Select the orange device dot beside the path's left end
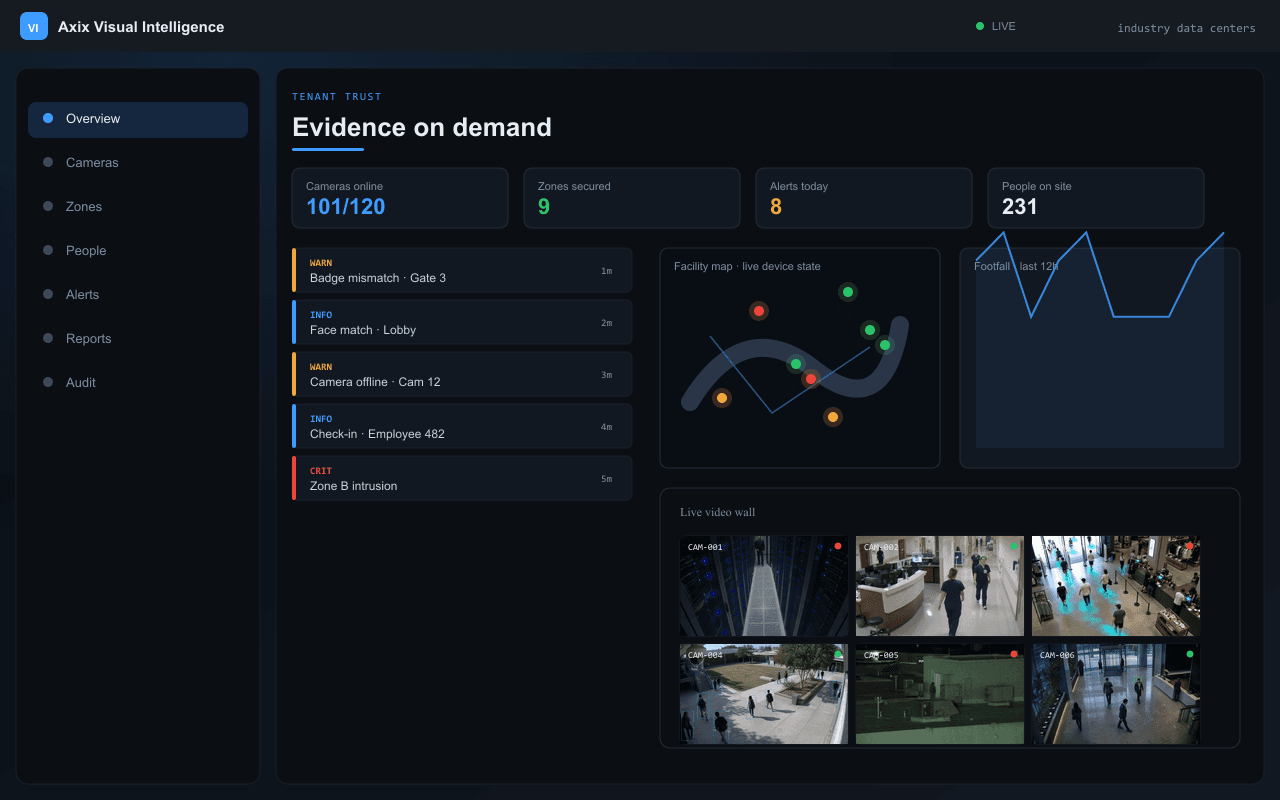 [722, 398]
